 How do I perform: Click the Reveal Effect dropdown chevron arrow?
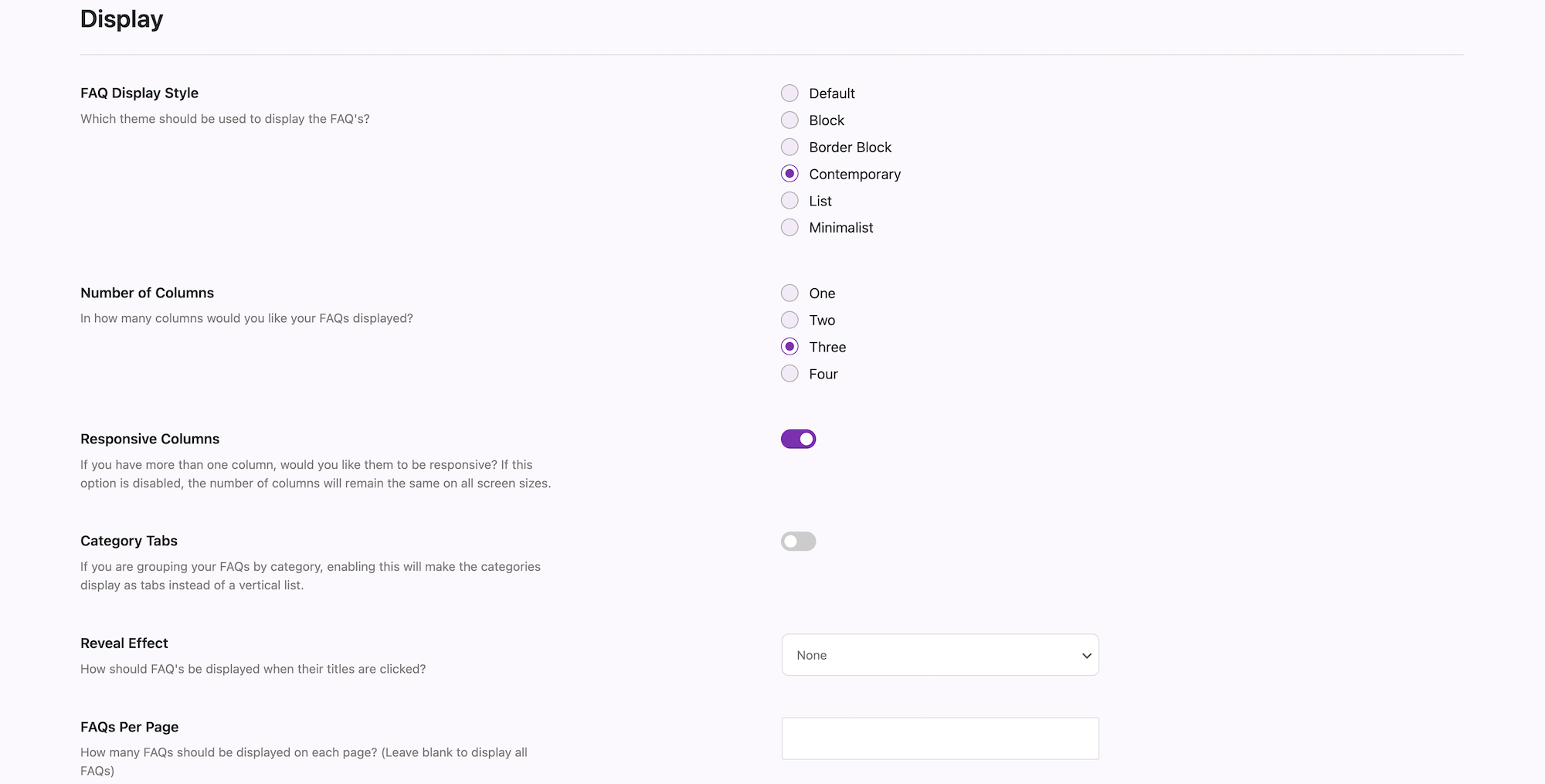coord(1086,656)
